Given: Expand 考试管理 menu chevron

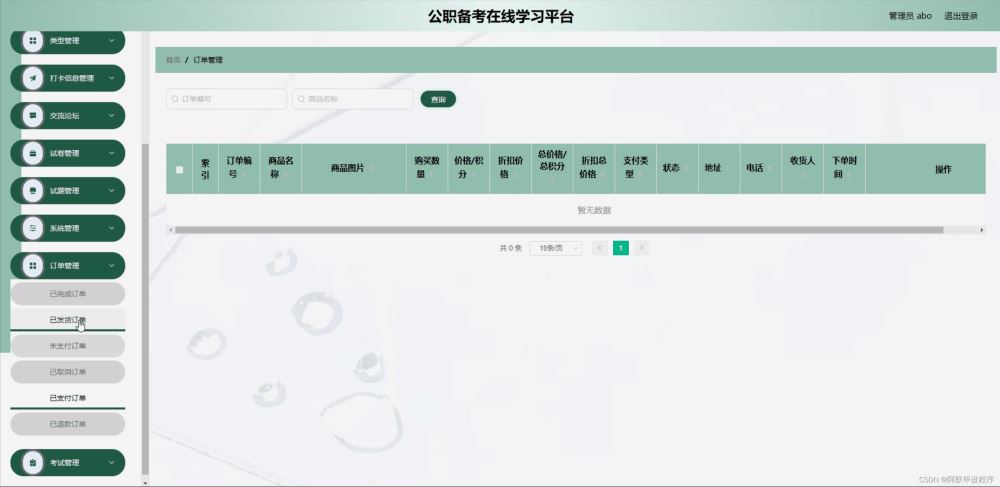Looking at the screenshot, I should [112, 463].
